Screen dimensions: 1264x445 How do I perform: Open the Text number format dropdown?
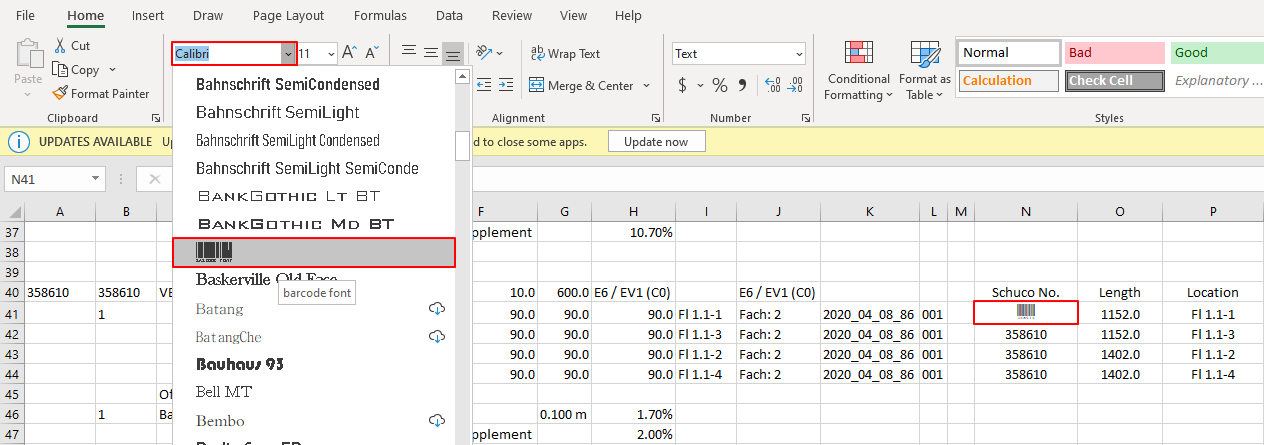click(799, 54)
